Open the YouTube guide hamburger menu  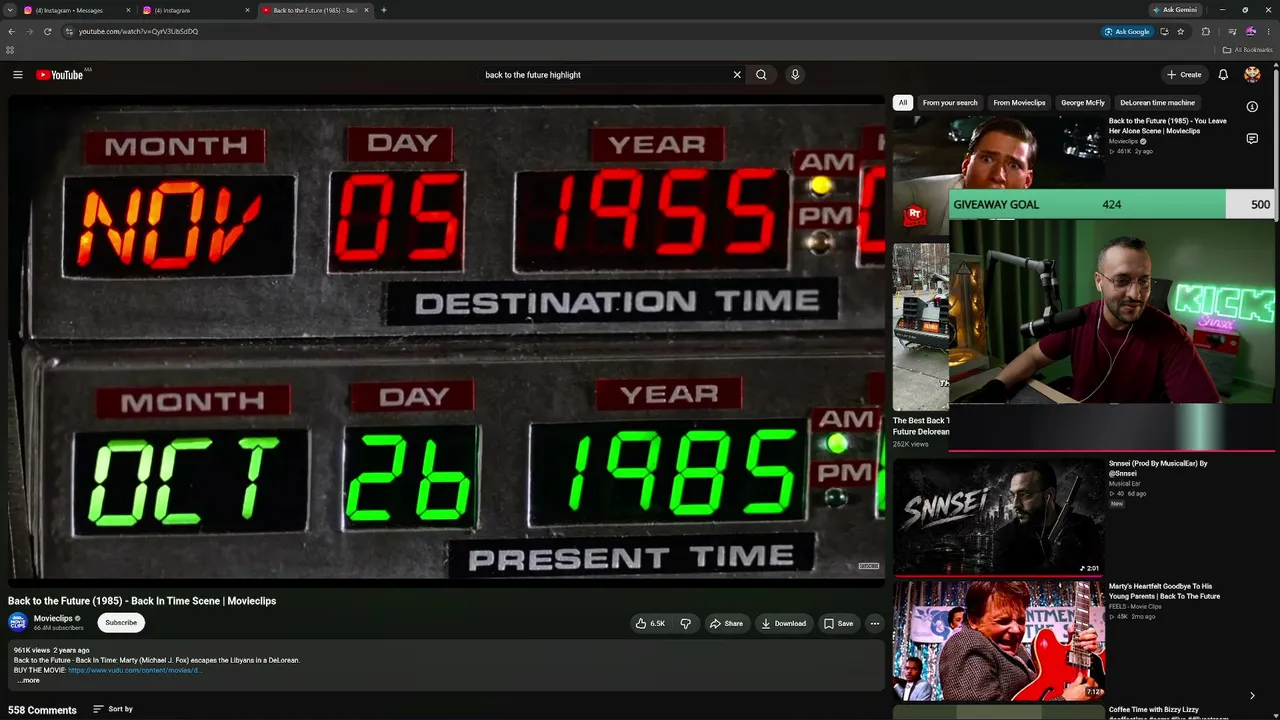click(18, 75)
